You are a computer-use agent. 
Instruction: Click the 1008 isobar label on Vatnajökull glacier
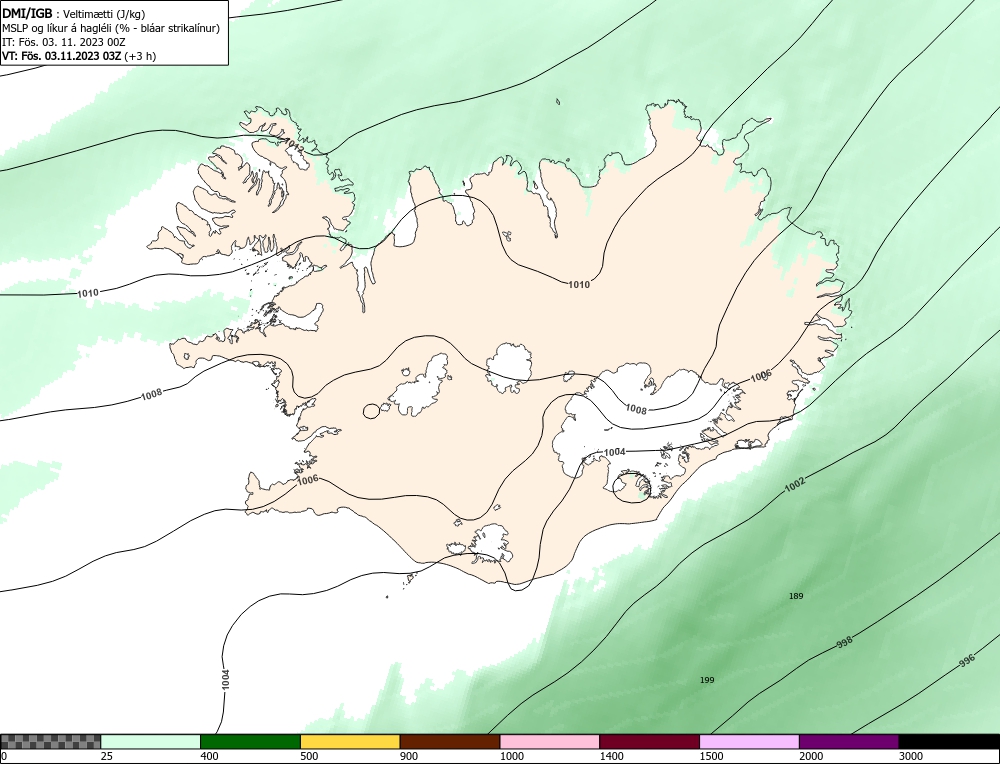click(636, 409)
